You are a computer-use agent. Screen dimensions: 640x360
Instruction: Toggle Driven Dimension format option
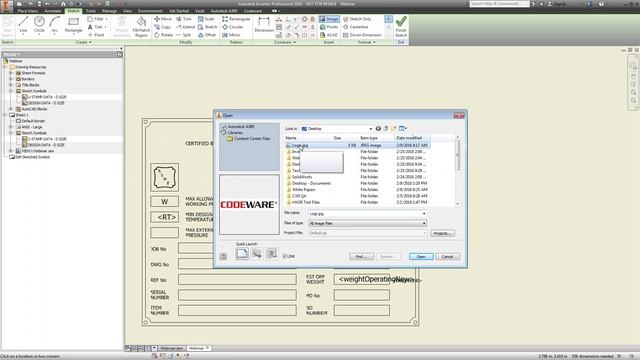coord(362,35)
